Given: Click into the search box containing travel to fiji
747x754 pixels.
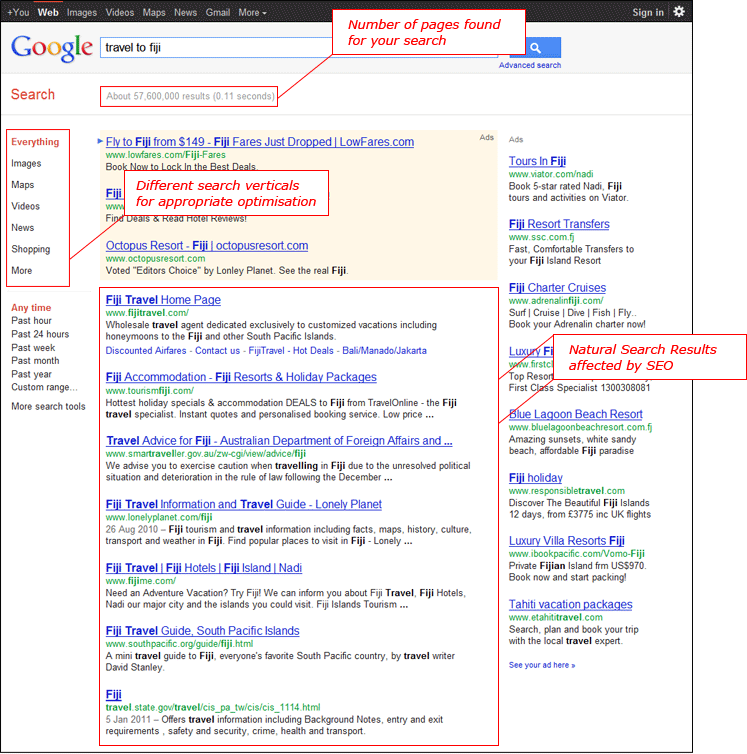Looking at the screenshot, I should (x=215, y=48).
